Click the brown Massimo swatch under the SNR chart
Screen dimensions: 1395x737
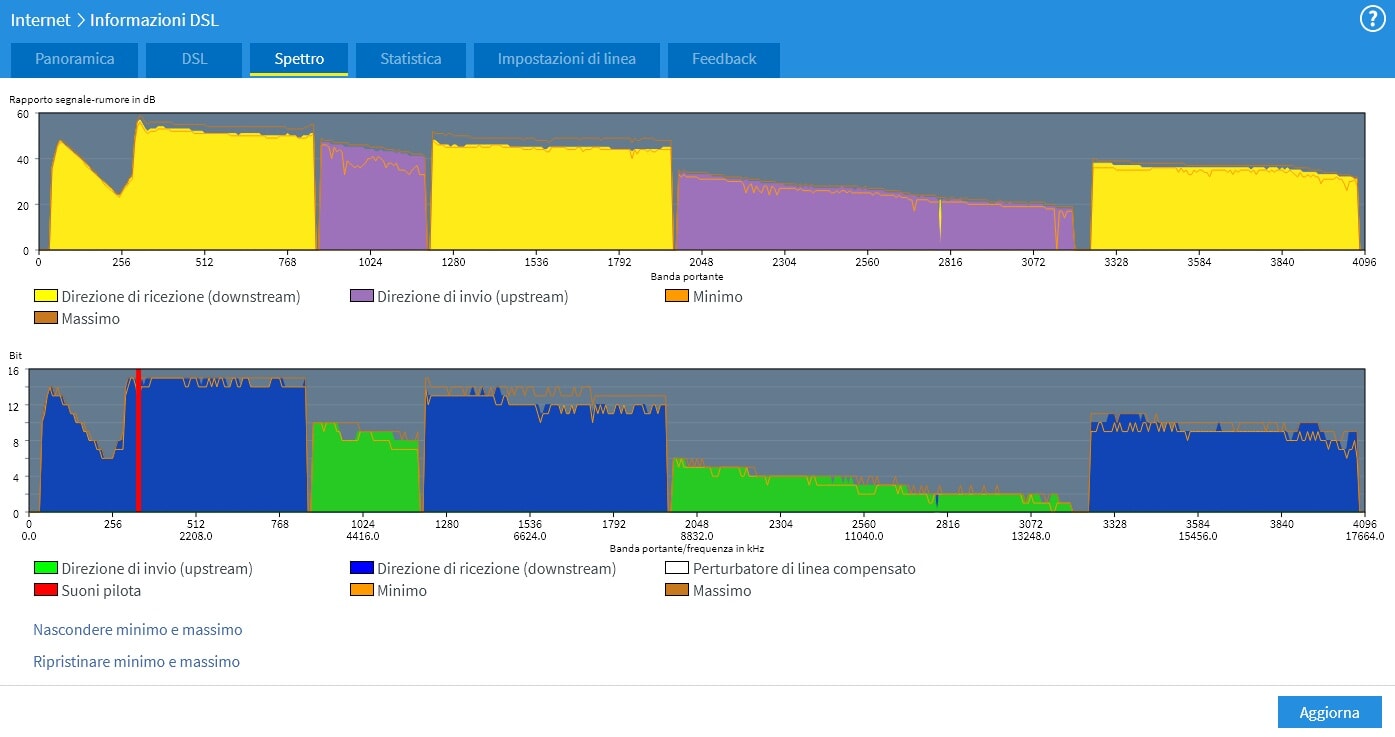(x=45, y=319)
